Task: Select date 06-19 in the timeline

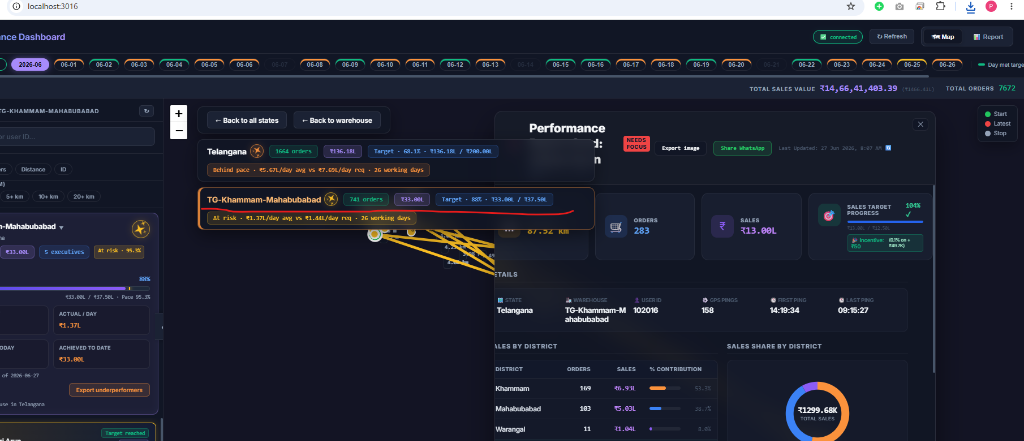Action: 701,65
